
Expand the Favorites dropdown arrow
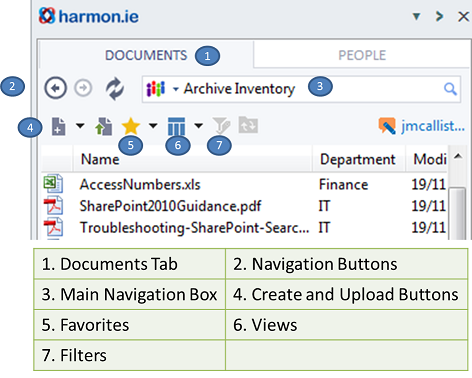coord(153,126)
